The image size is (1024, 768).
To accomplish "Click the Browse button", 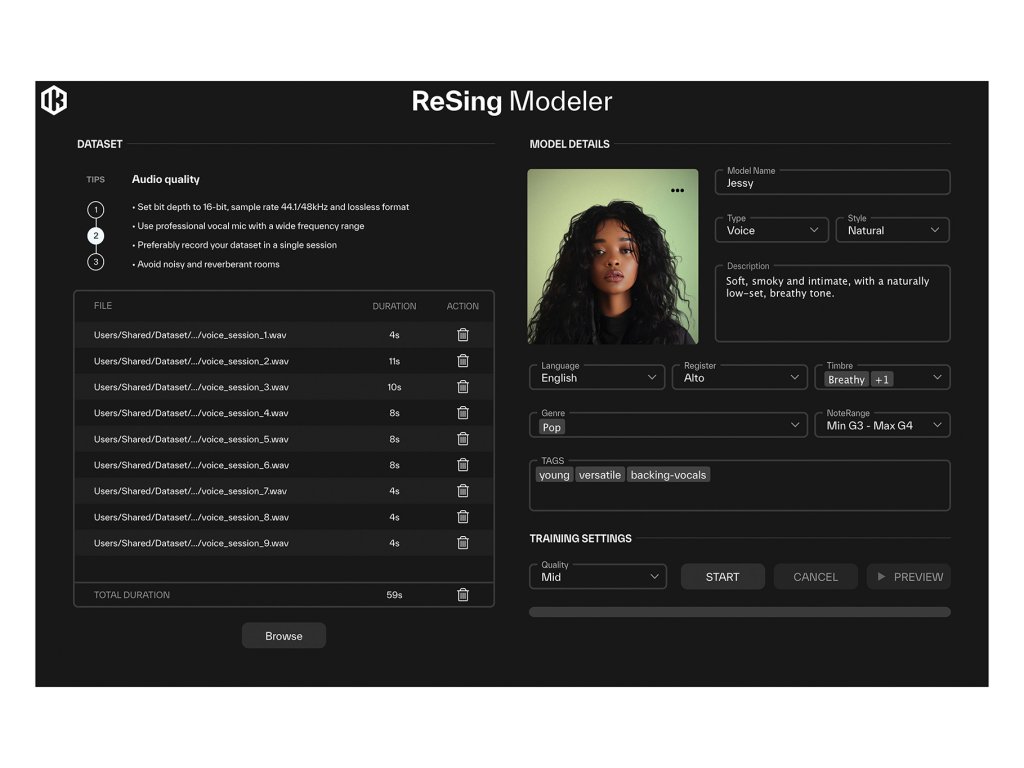I will (x=283, y=636).
